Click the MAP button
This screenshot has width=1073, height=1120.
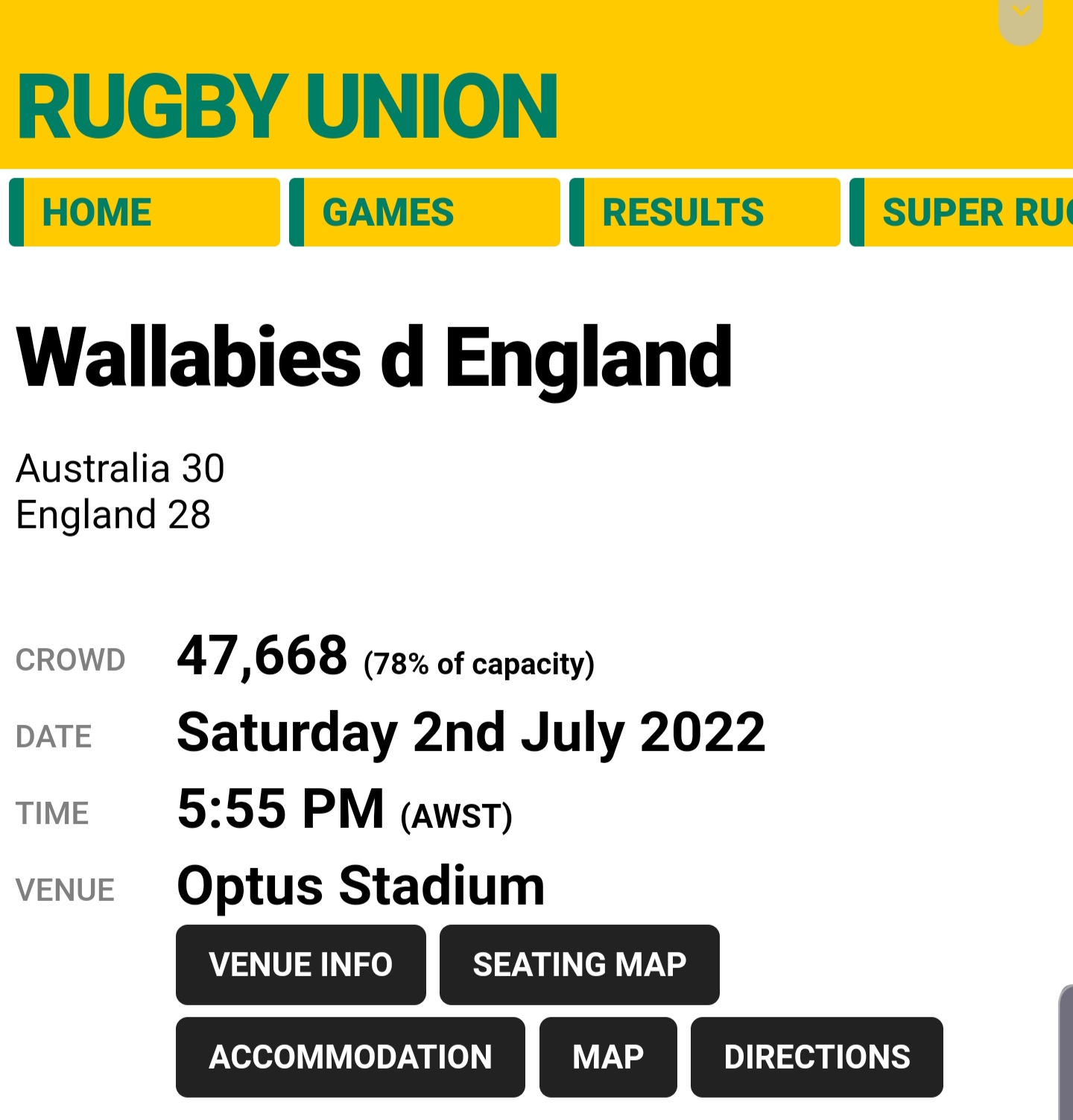(x=608, y=1057)
